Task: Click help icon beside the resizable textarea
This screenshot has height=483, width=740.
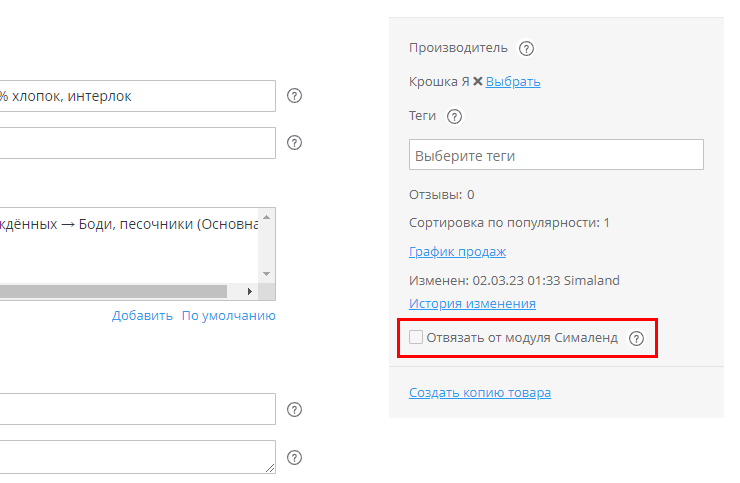Action: click(294, 457)
